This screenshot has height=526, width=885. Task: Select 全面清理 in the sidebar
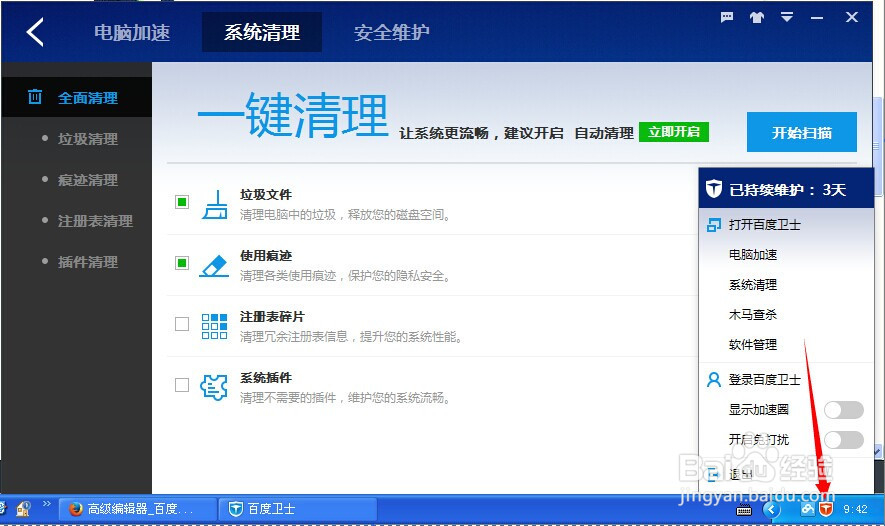pos(77,97)
